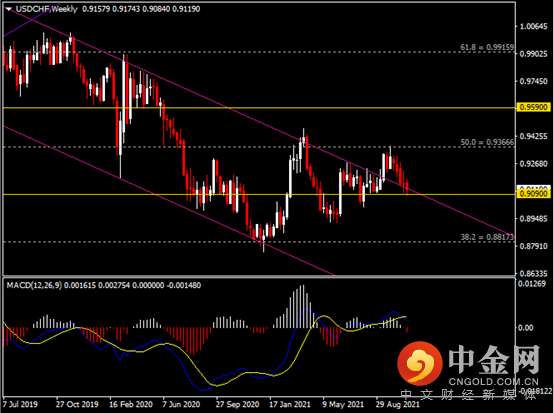The image size is (554, 413).
Task: Click the 0.86335 price scale value
Action: tap(533, 273)
